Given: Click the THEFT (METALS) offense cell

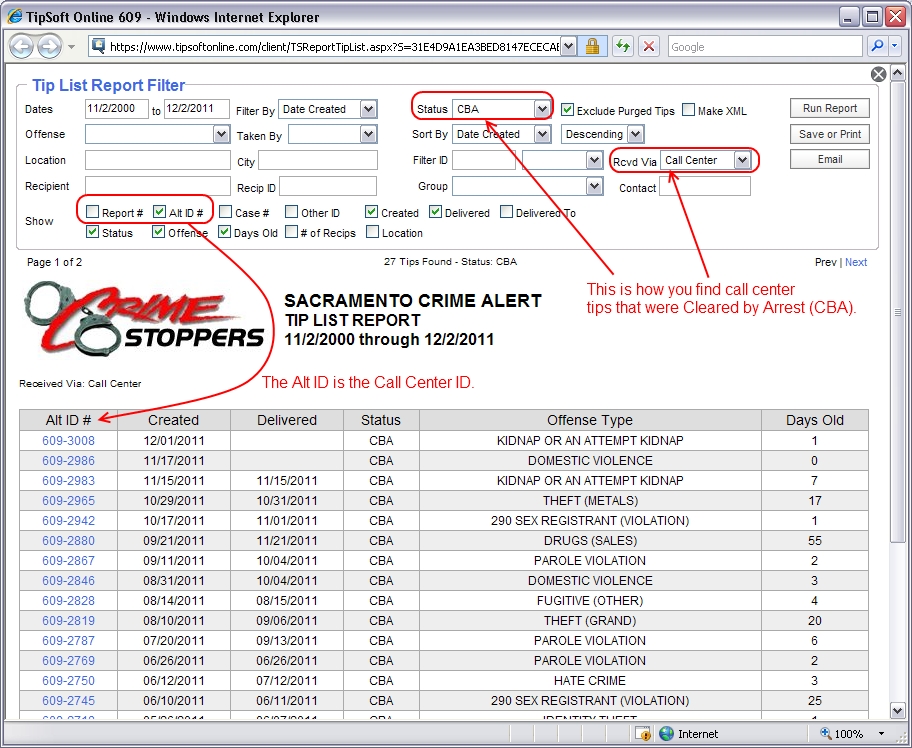Looking at the screenshot, I should [590, 500].
